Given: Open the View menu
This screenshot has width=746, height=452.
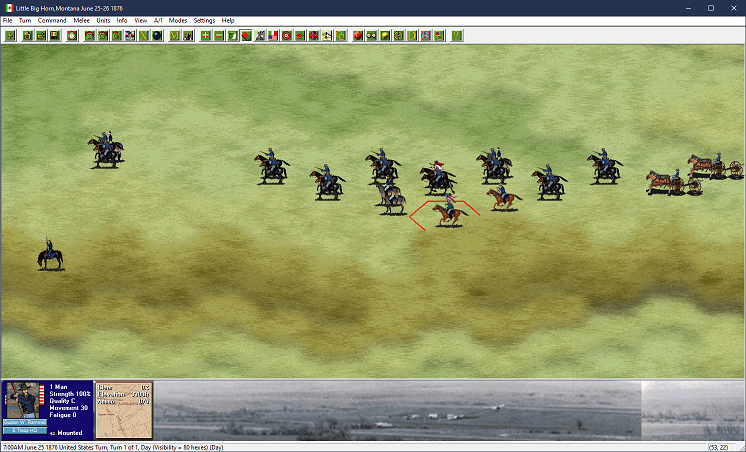Looking at the screenshot, I should click(x=140, y=20).
